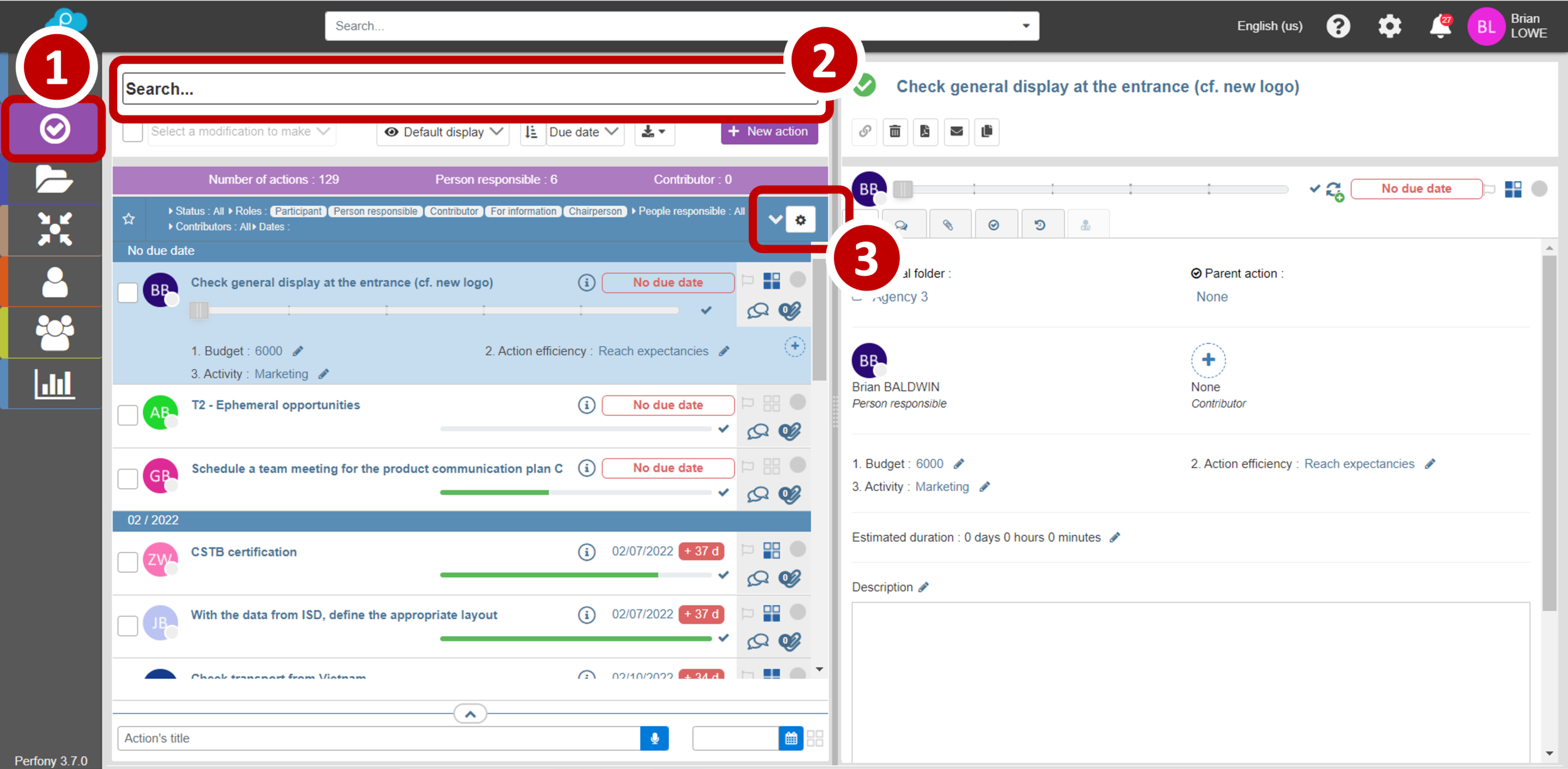Open the folders sidebar icon
The image size is (1568, 769).
coord(54,180)
